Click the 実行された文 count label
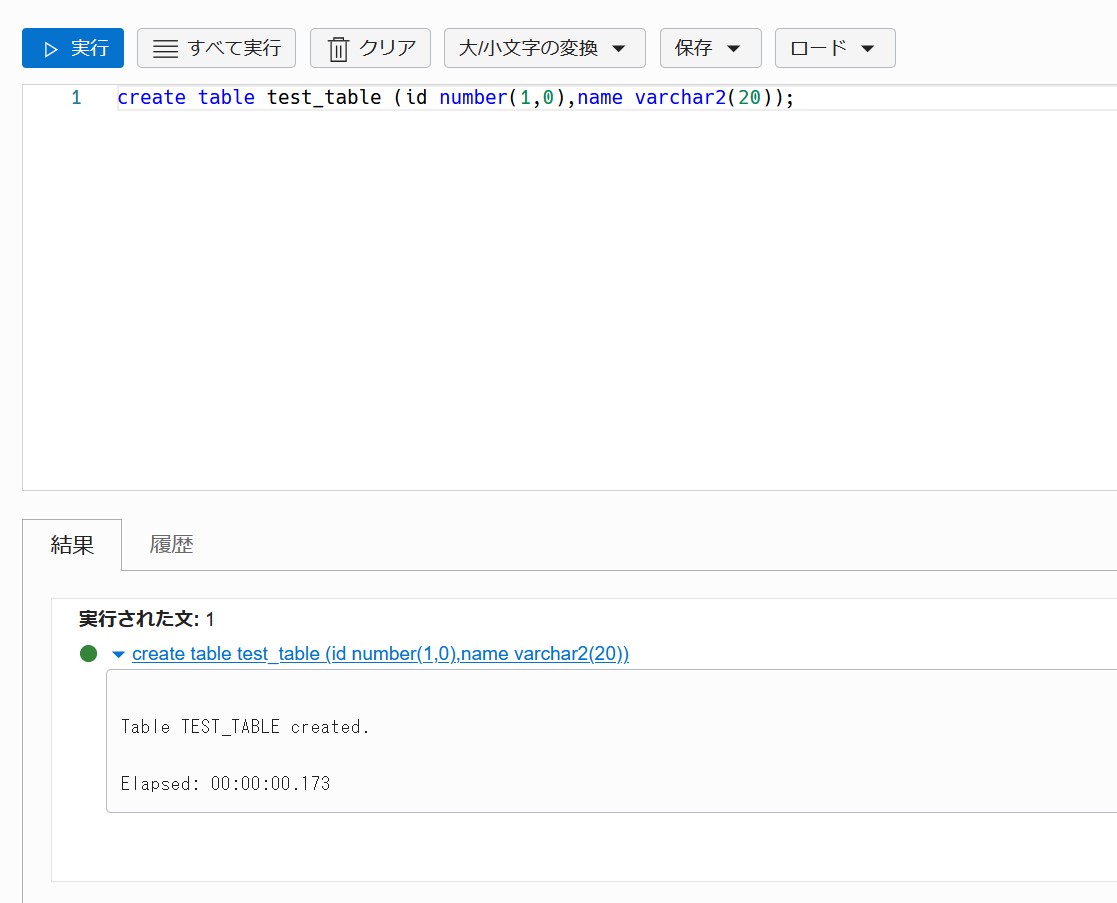 click(x=146, y=619)
